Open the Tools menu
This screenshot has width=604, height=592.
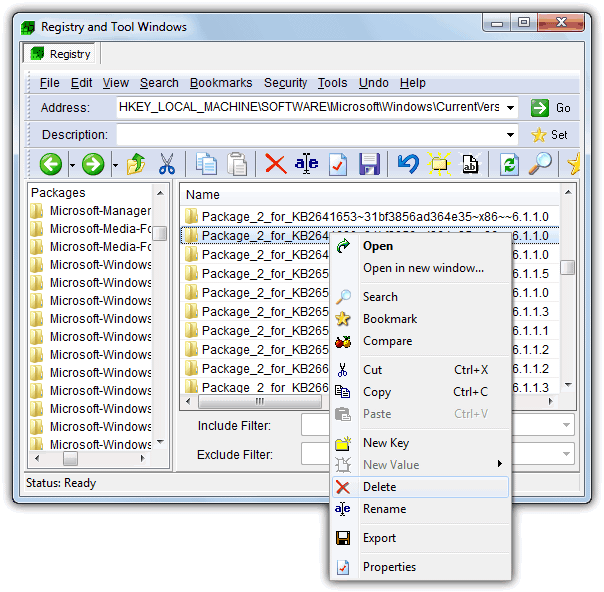point(332,83)
